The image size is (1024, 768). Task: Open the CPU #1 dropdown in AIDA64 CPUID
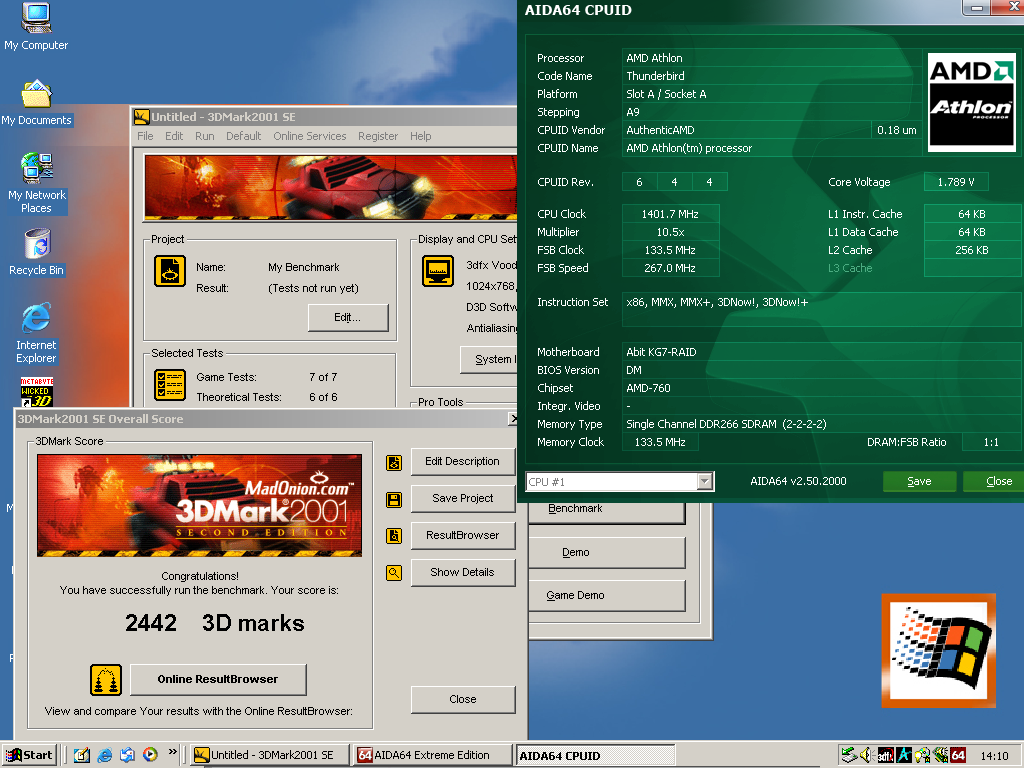pyautogui.click(x=705, y=482)
